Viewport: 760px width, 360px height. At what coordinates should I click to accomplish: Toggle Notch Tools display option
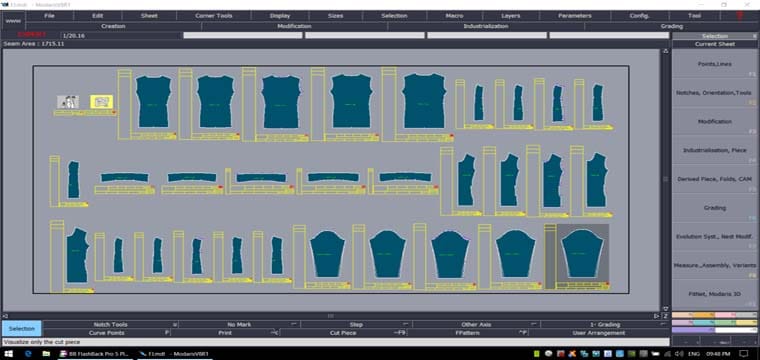(111, 325)
